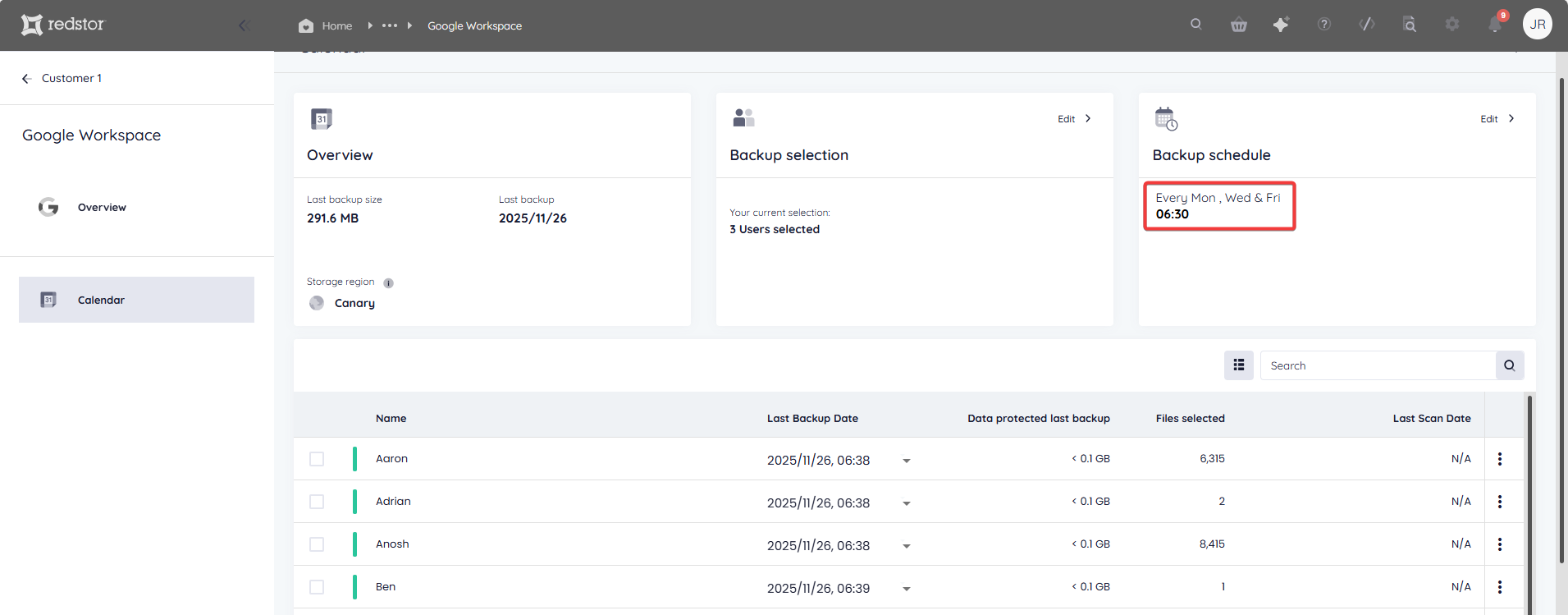Edit the Backup selection
Viewport: 1568px width, 615px height.
pos(1066,119)
